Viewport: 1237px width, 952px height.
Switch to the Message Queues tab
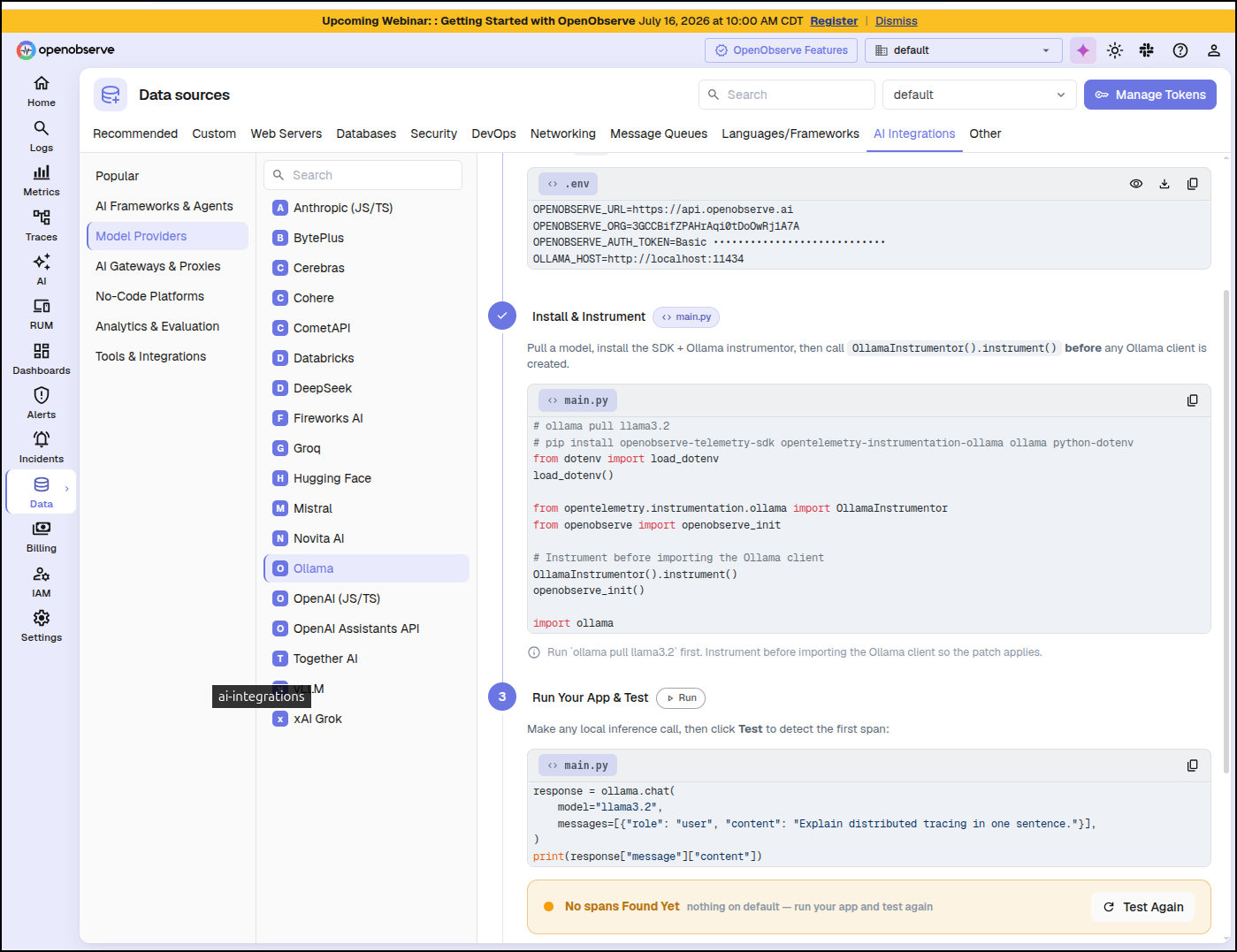[x=659, y=133]
